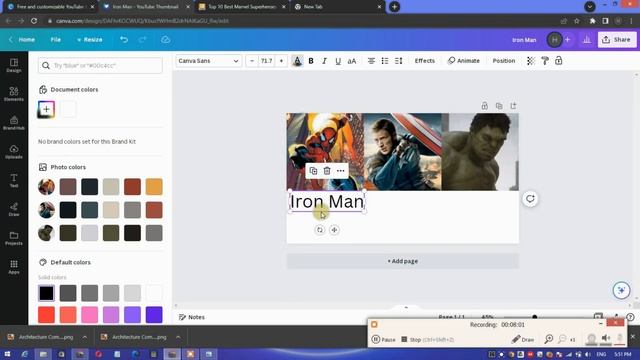This screenshot has height=360, width=640.
Task: Duplicate the page icon above canvas
Action: (499, 106)
